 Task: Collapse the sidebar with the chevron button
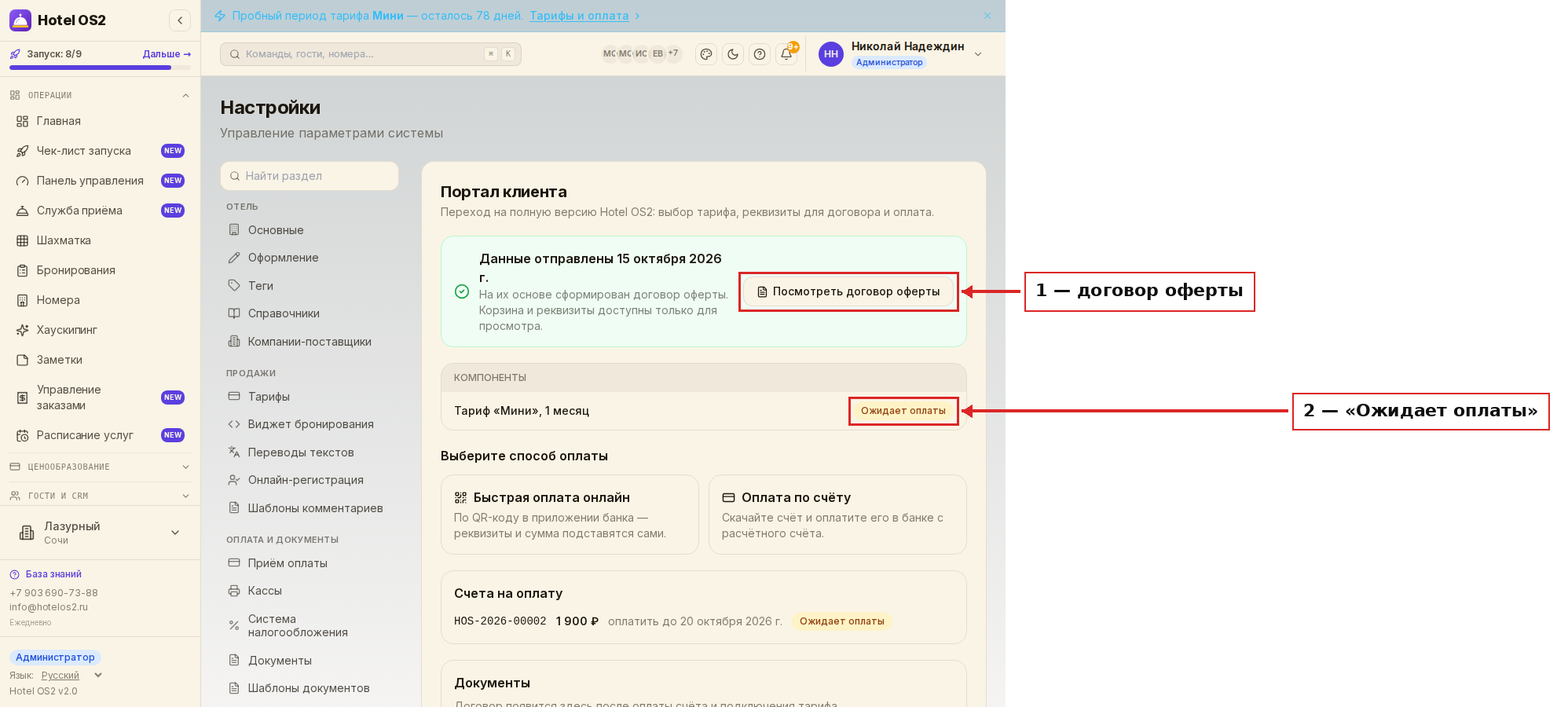tap(180, 20)
